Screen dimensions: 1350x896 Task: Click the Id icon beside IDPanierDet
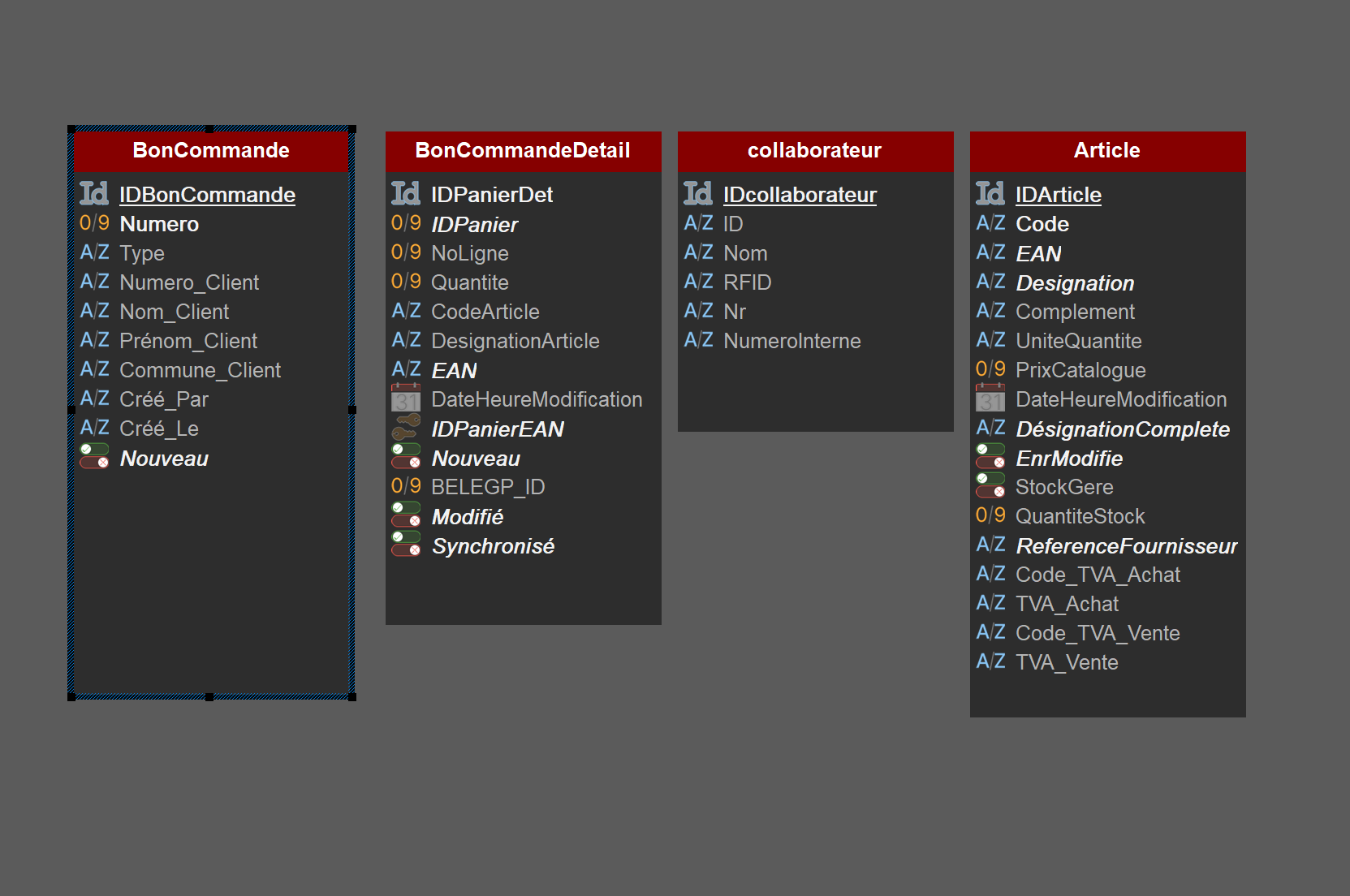click(406, 193)
